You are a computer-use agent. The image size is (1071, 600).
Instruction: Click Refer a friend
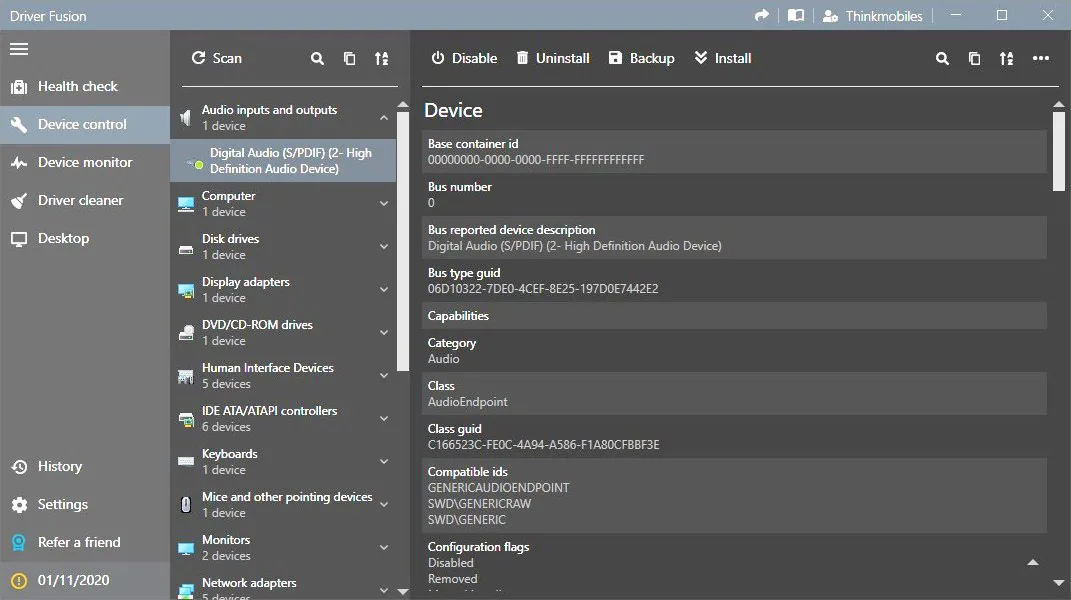point(85,542)
